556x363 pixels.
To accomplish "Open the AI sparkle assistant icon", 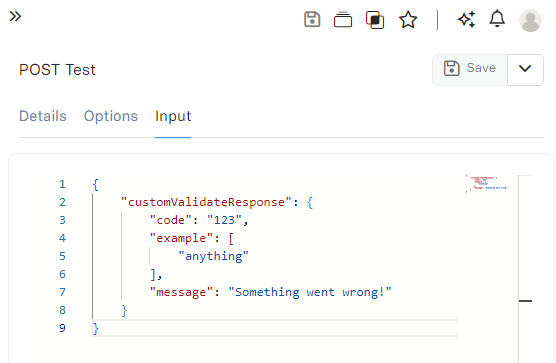I will point(467,19).
